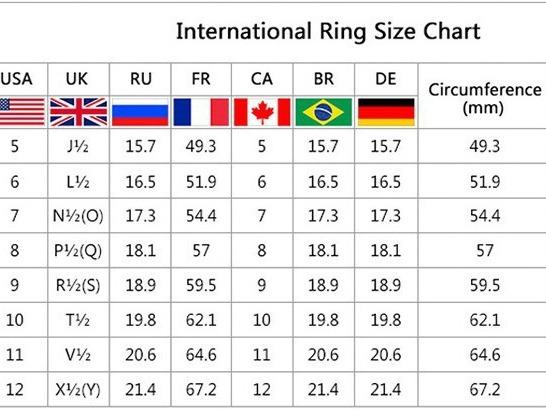Click the International Ring Size Chart title
Viewport: 546px width, 410px height.
[x=328, y=31]
